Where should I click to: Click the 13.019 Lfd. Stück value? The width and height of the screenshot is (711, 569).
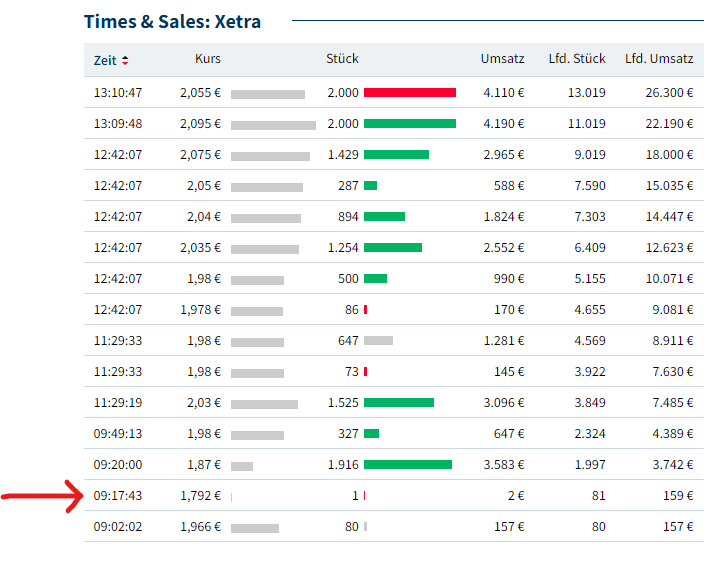pos(586,93)
